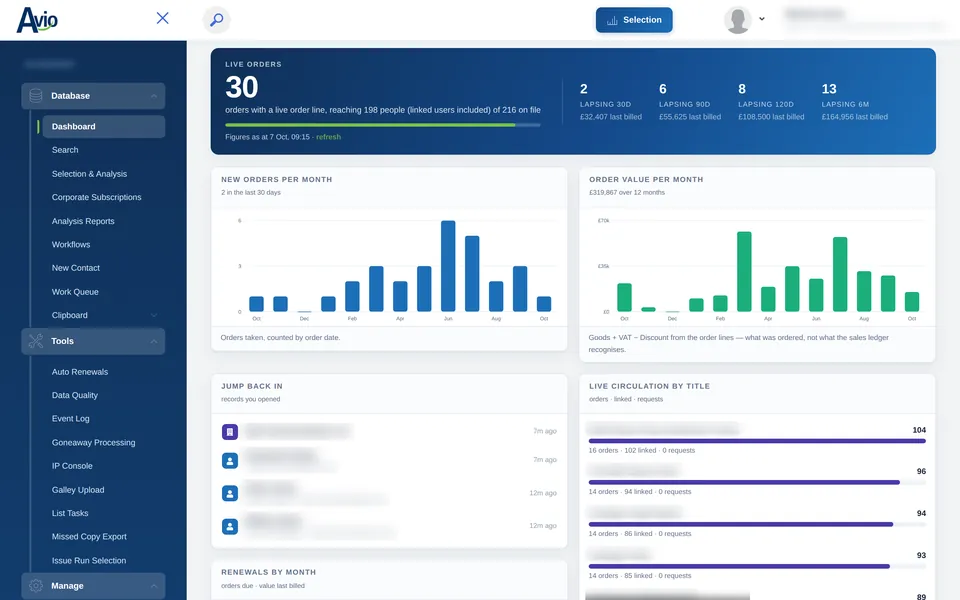Open Event Log
The width and height of the screenshot is (960, 600).
coord(70,419)
